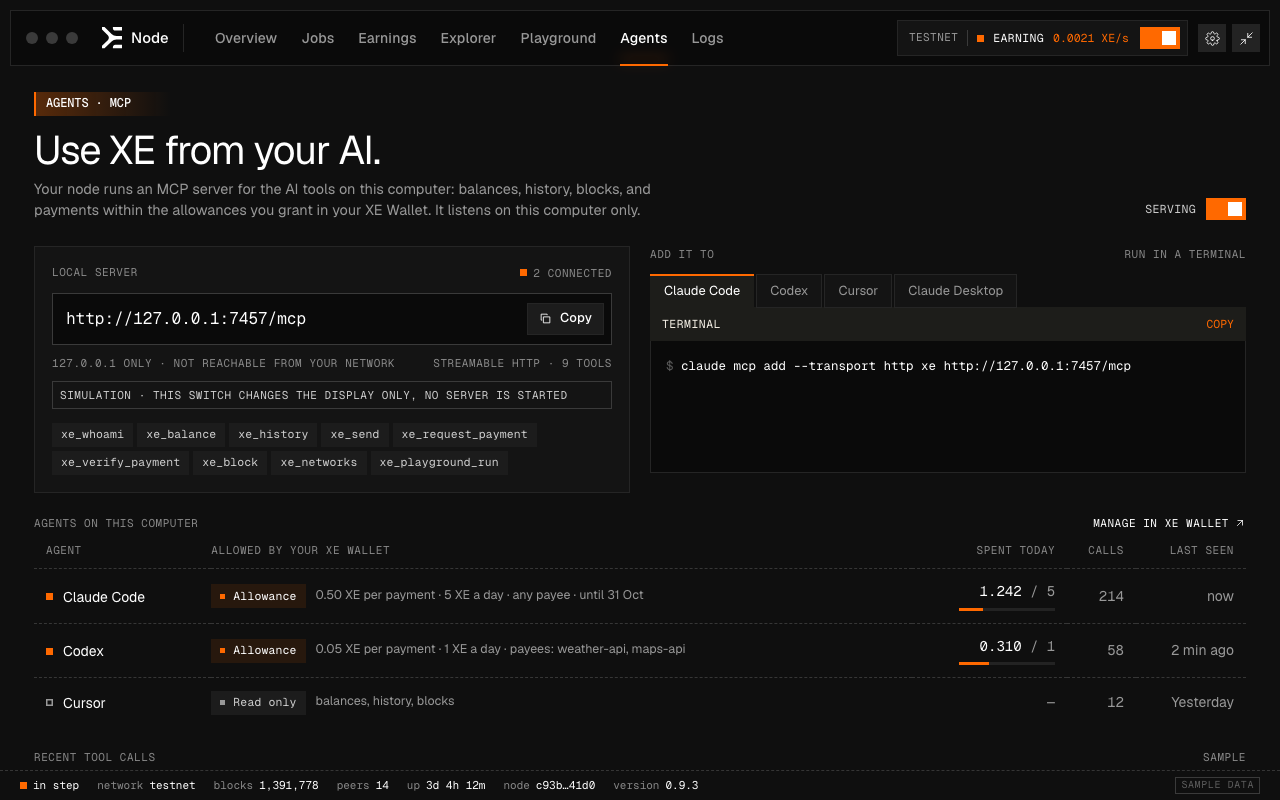Toggle the Serving switch off
Screen dimensions: 1280x800
[x=1226, y=209]
